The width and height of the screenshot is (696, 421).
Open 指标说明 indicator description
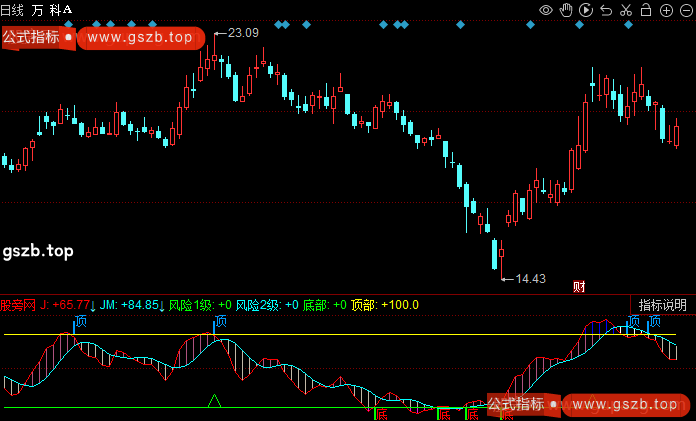(663, 305)
